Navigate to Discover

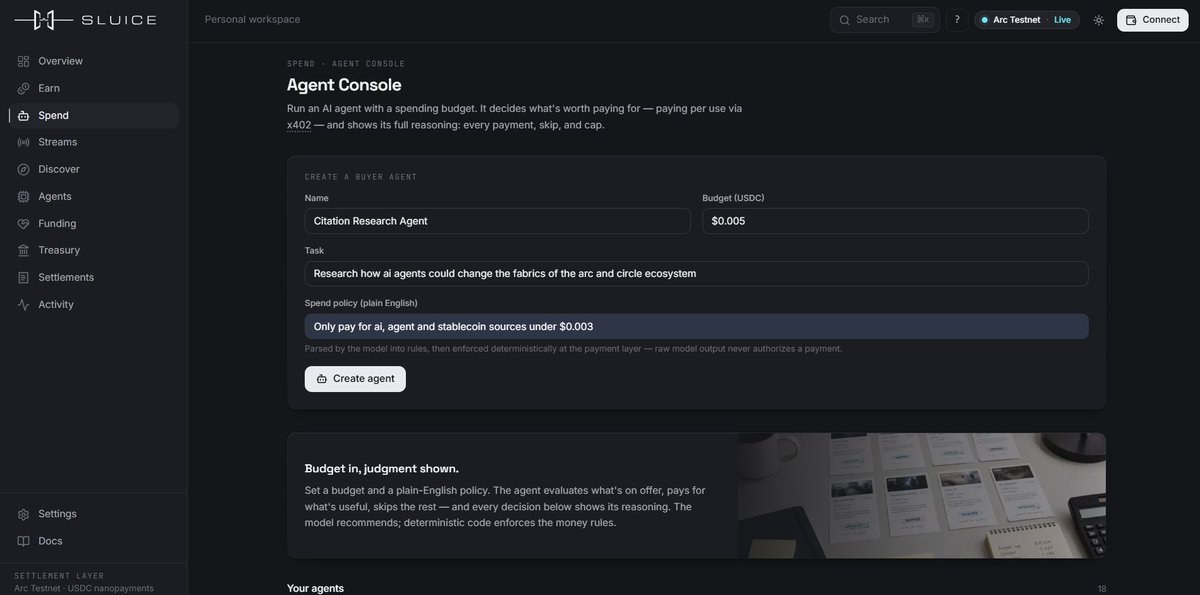(94, 169)
